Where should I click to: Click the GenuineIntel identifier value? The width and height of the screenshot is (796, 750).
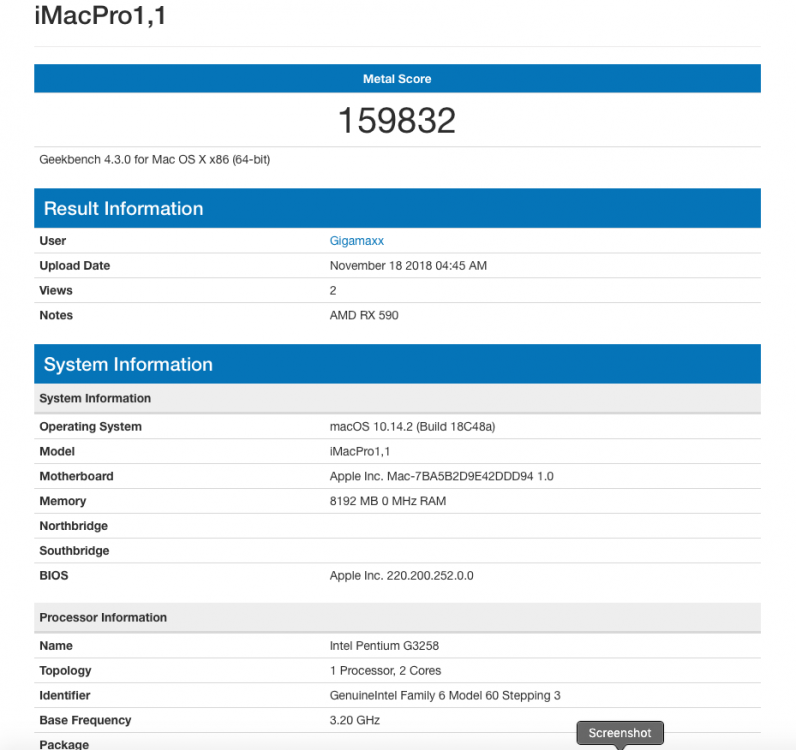pyautogui.click(x=445, y=696)
